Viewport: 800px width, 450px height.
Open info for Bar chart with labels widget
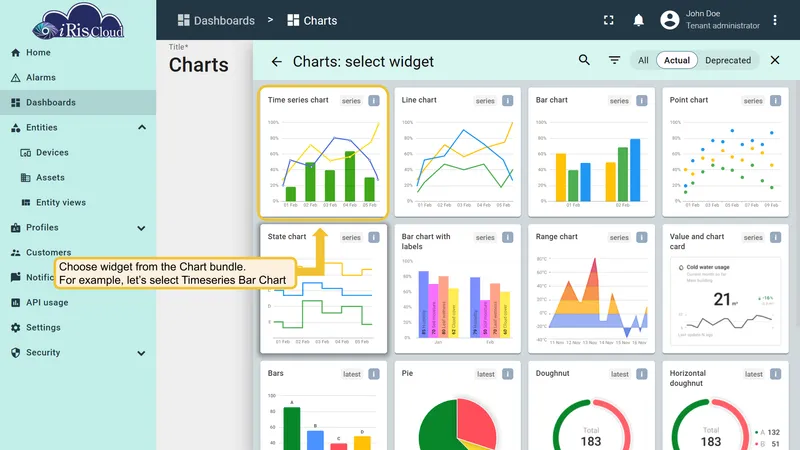pos(508,237)
